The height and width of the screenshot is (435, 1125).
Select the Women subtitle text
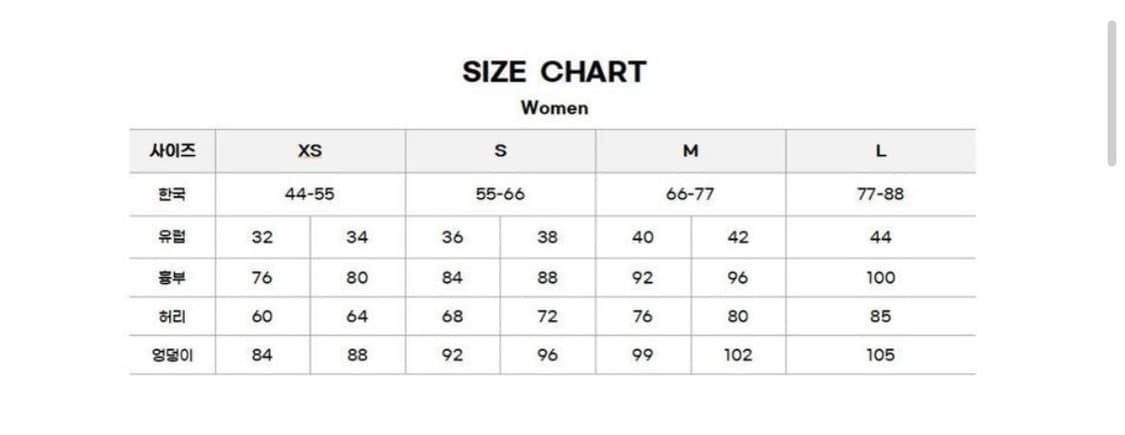(x=554, y=108)
